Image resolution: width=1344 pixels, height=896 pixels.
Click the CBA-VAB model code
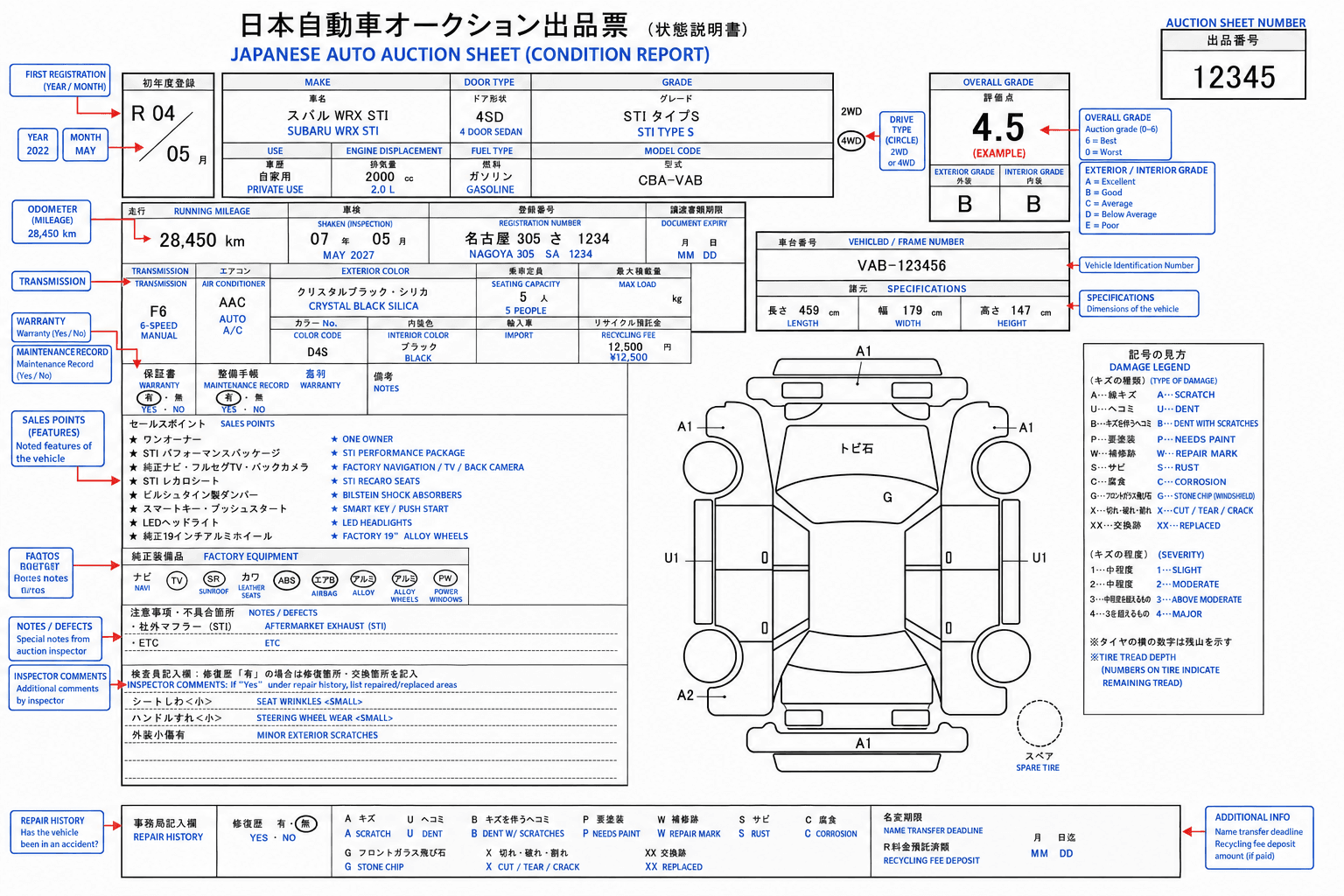click(x=670, y=180)
